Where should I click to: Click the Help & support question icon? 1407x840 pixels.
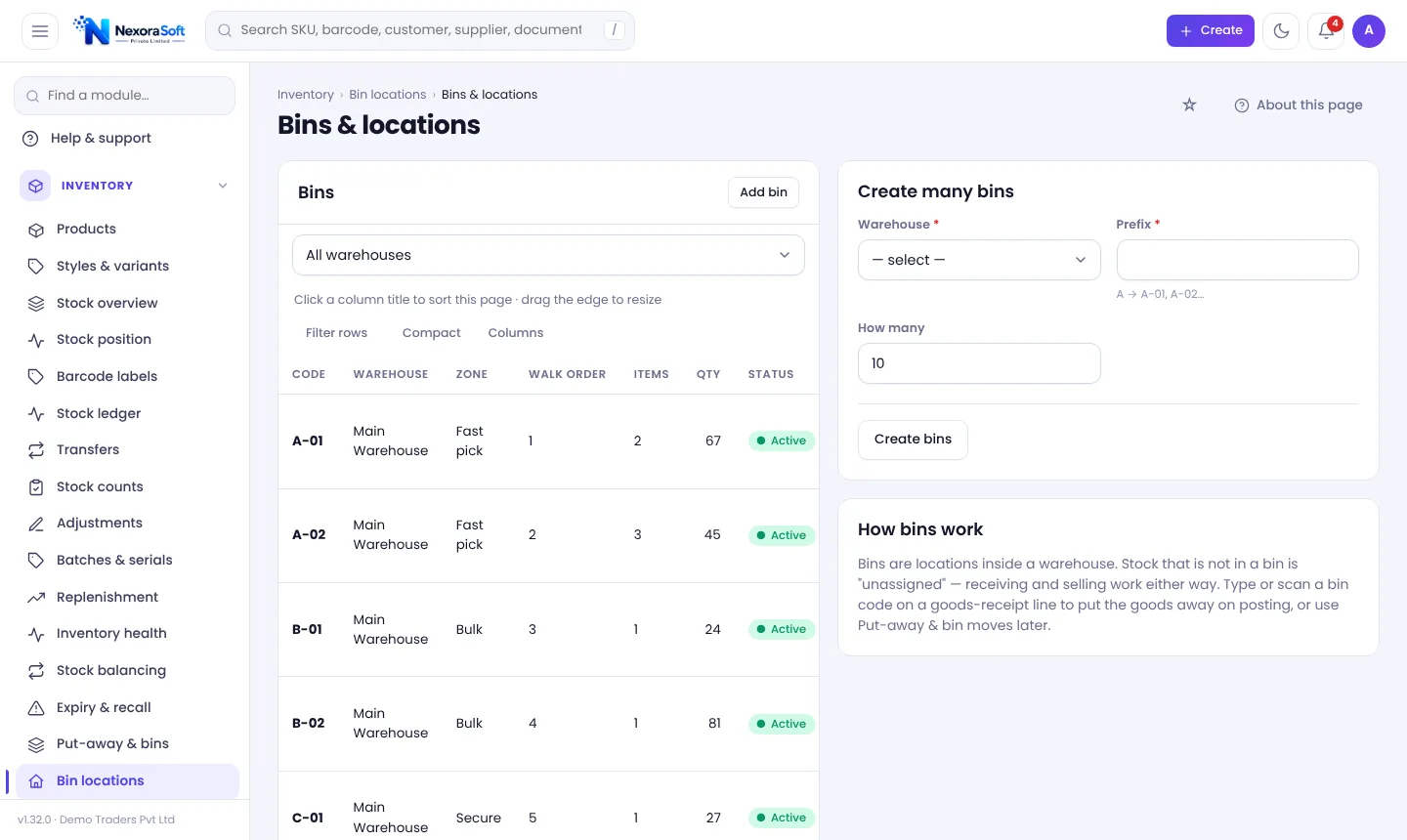coord(30,139)
